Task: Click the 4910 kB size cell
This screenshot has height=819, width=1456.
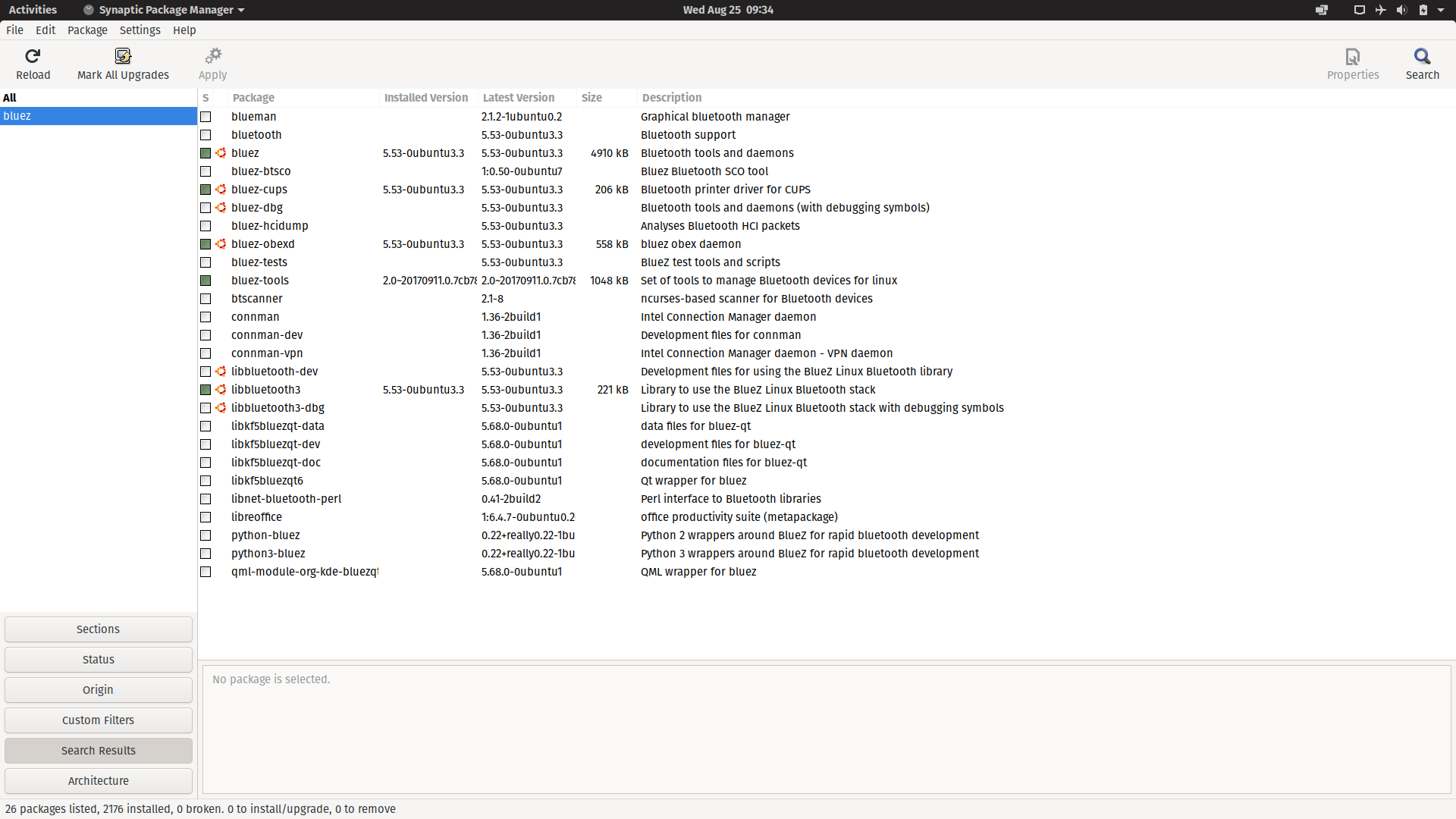Action: [609, 153]
